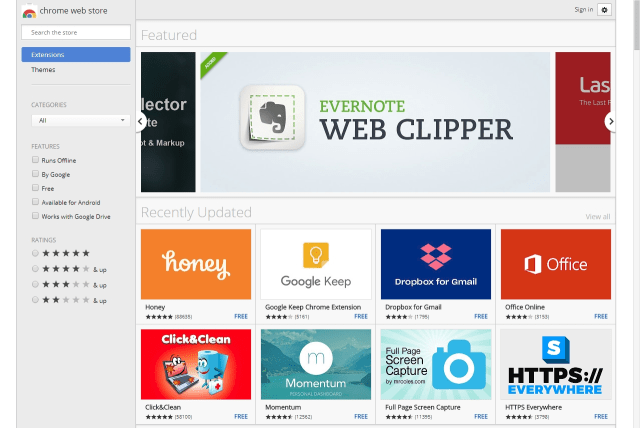Viewport: 640px width, 428px height.
Task: Select the Extensions section
Action: tap(76, 55)
